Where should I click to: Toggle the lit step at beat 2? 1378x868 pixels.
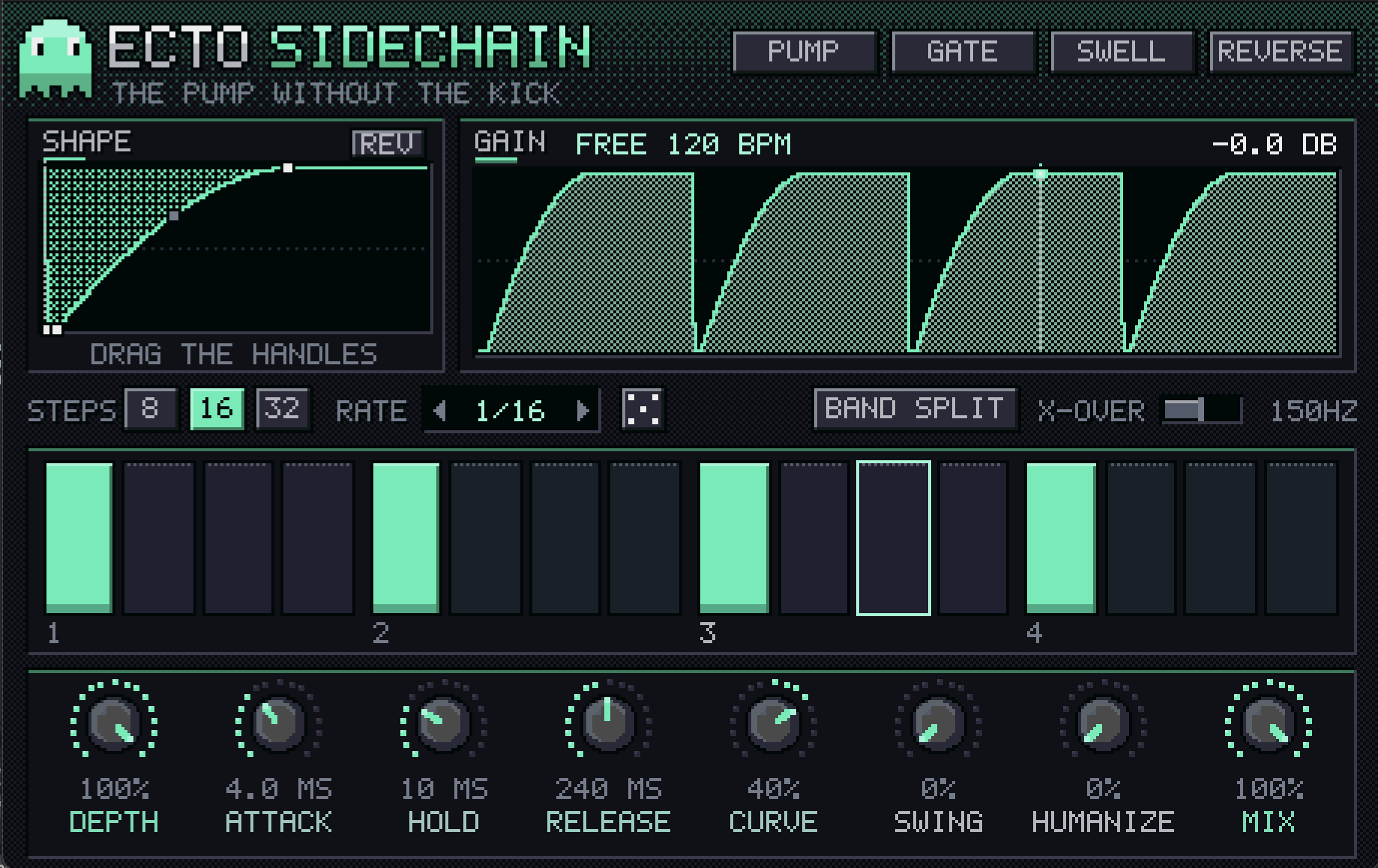point(406,538)
